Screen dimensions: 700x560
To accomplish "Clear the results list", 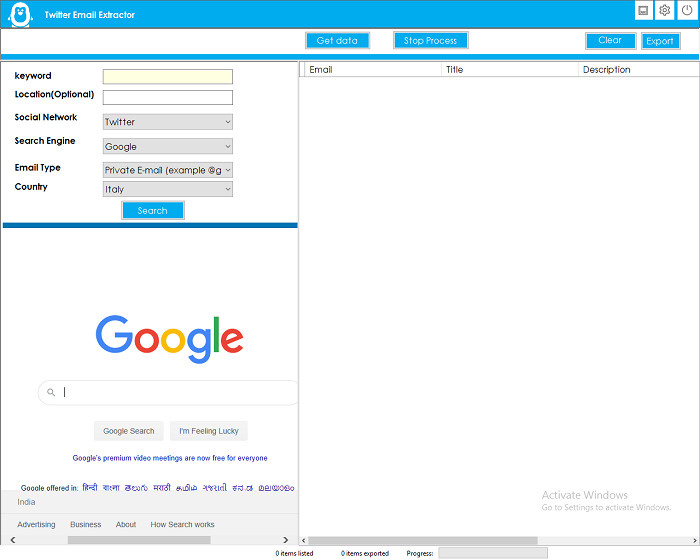I will 610,40.
